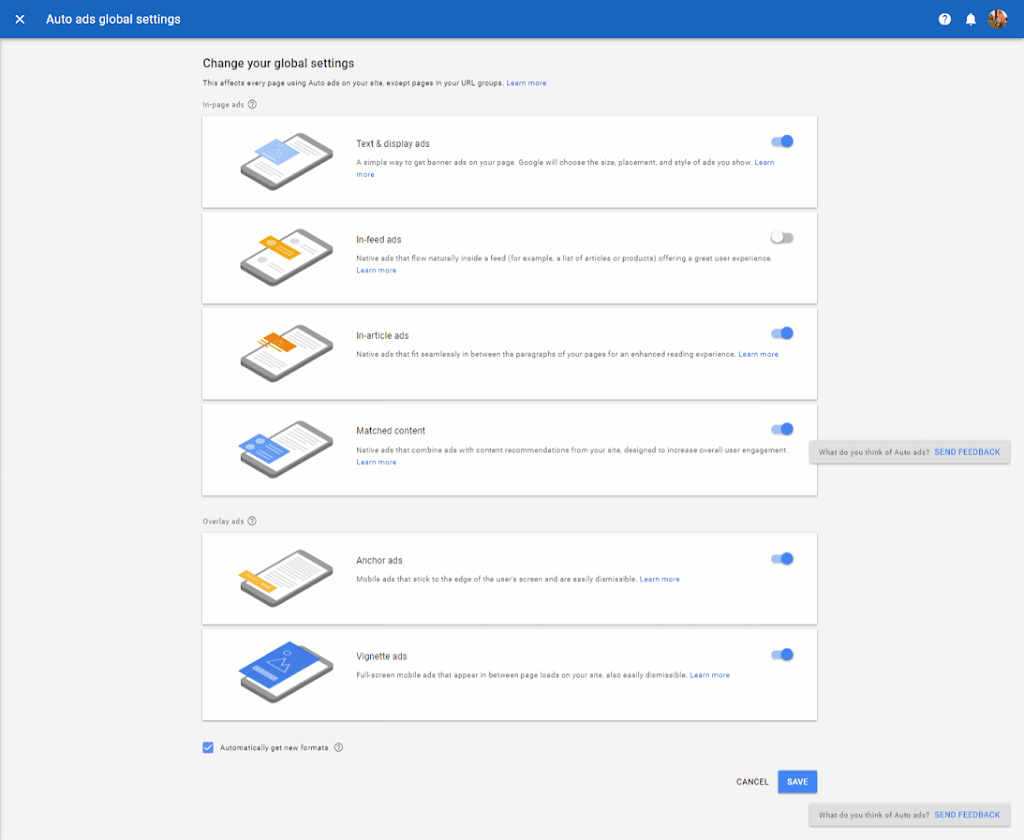
Task: Click the Vignette ads illustration
Action: [285, 673]
